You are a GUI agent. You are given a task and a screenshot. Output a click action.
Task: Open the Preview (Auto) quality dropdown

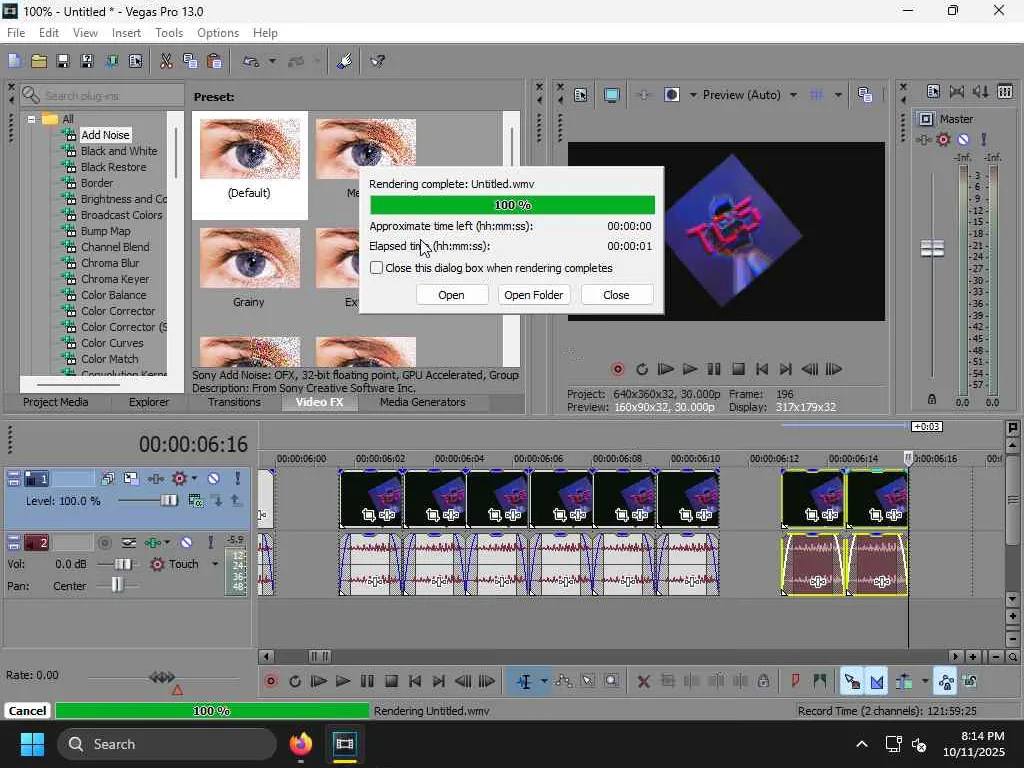pyautogui.click(x=793, y=95)
